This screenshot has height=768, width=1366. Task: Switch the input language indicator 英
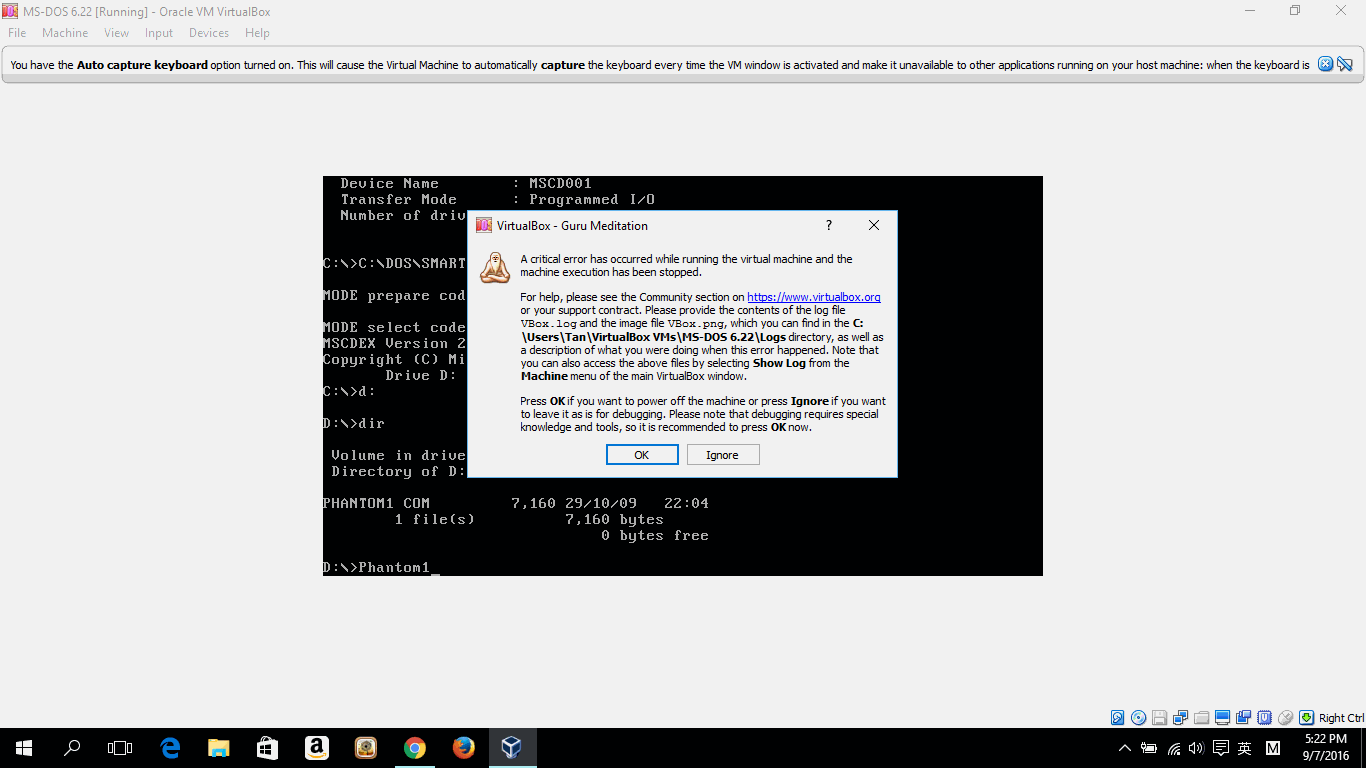click(1245, 748)
